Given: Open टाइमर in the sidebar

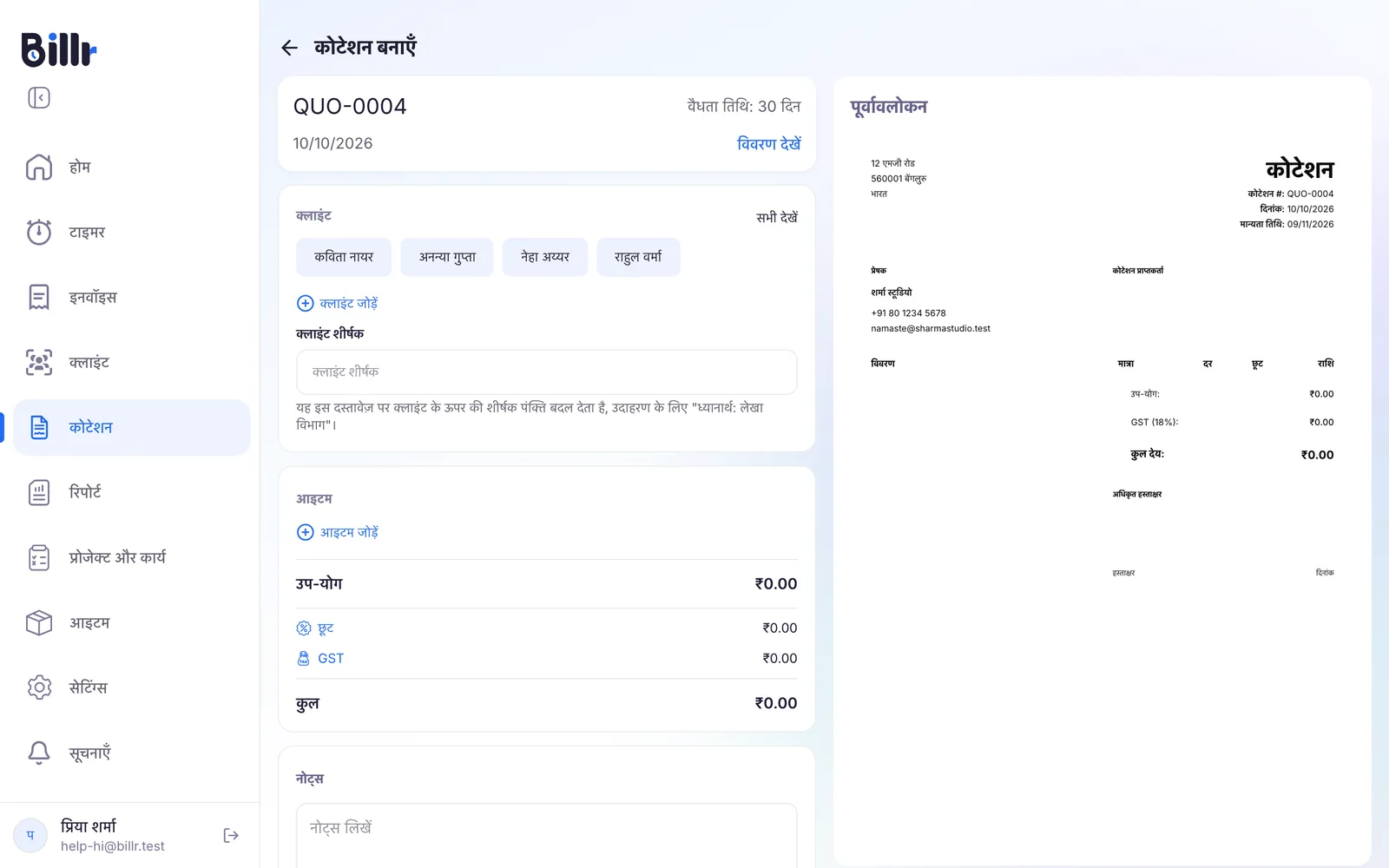Looking at the screenshot, I should [x=87, y=232].
